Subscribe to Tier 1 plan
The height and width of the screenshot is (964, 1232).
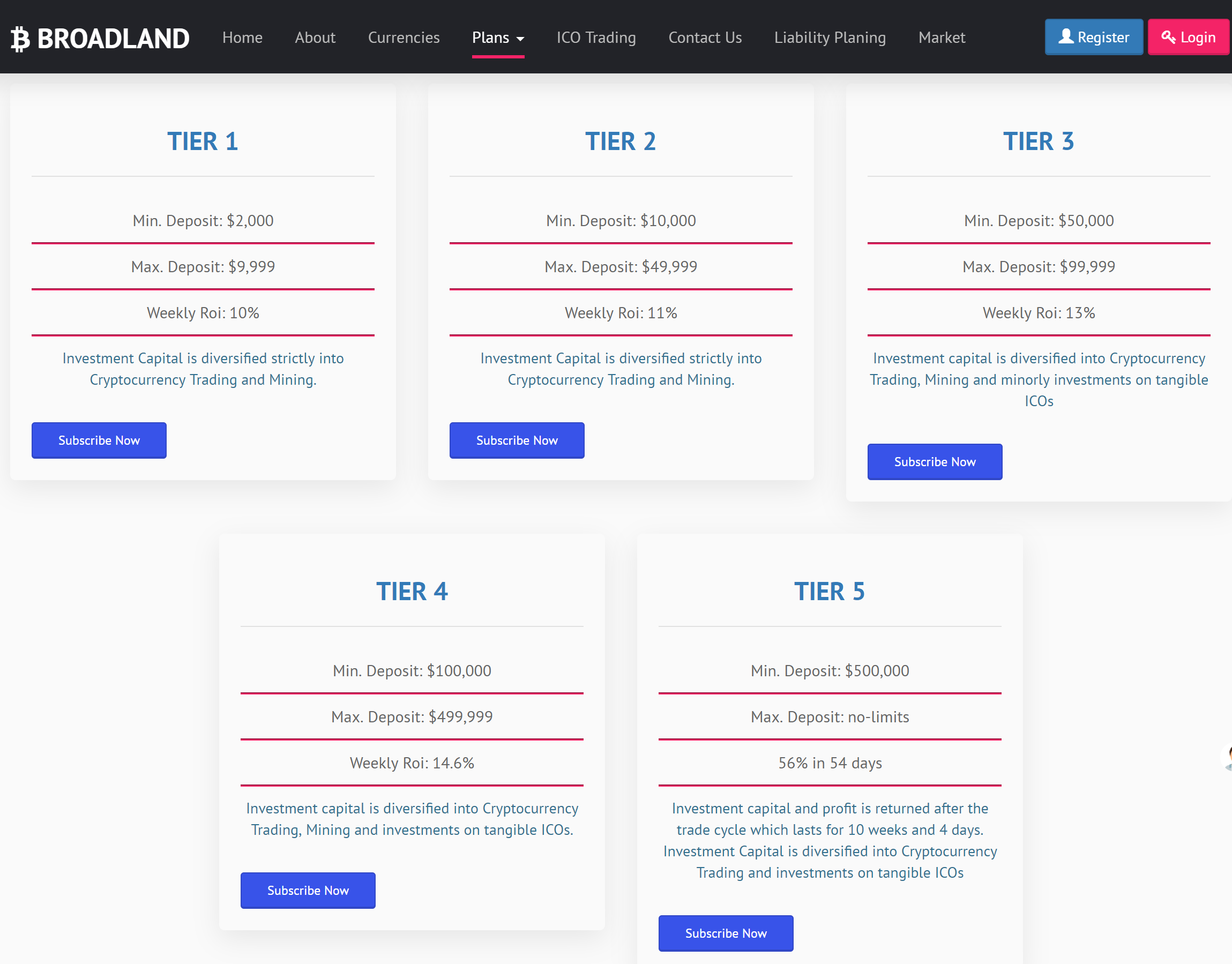click(98, 440)
